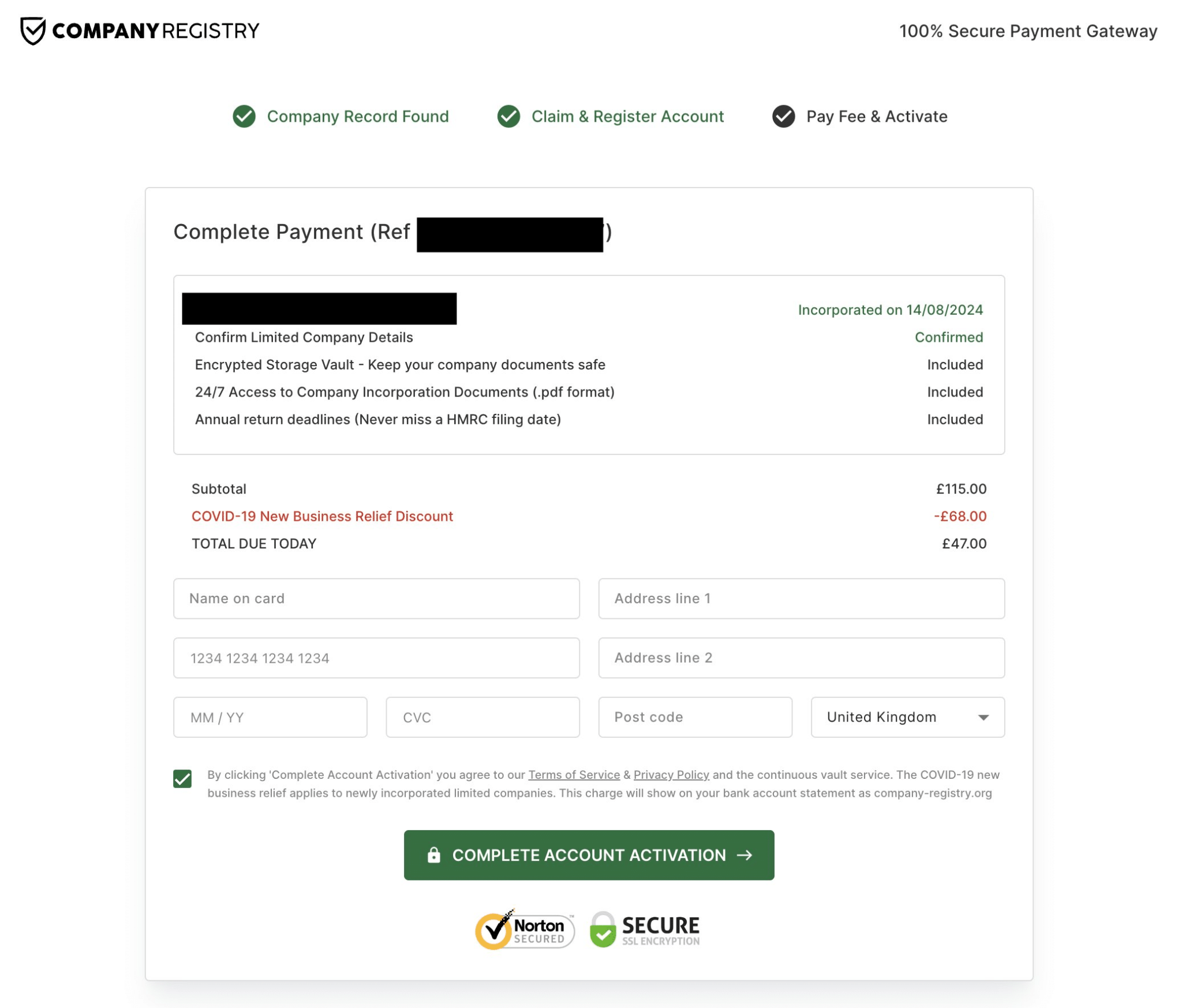View the Privacy Policy
This screenshot has width=1182, height=1008.
pyautogui.click(x=671, y=774)
